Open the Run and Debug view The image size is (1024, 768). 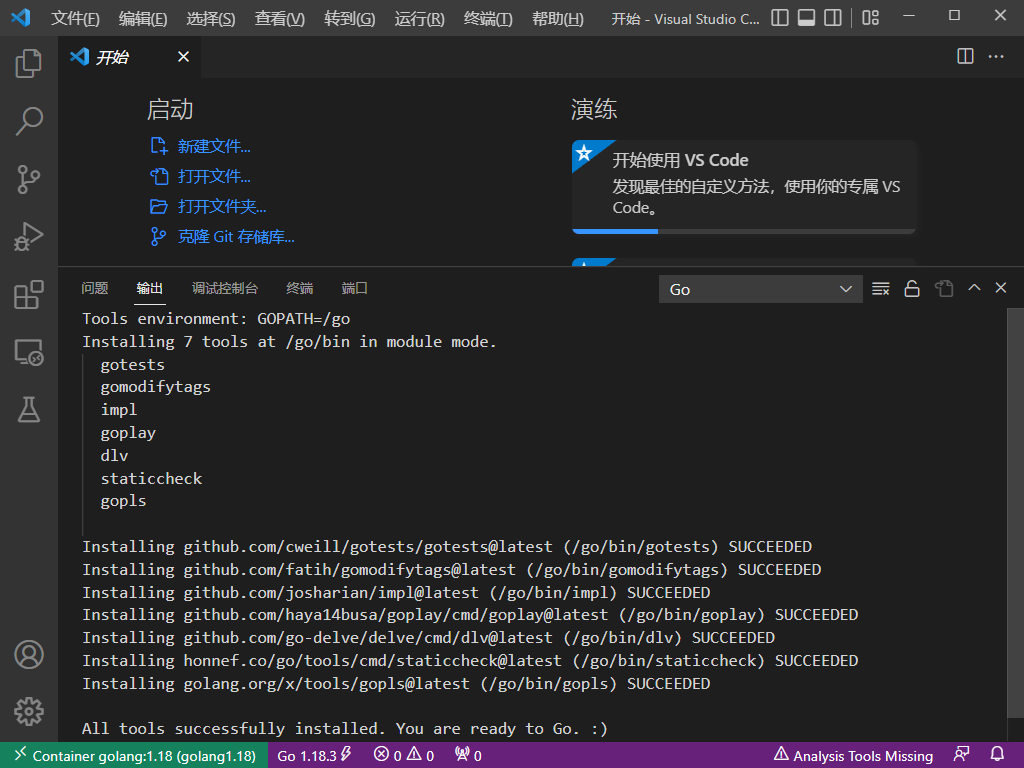click(x=29, y=236)
